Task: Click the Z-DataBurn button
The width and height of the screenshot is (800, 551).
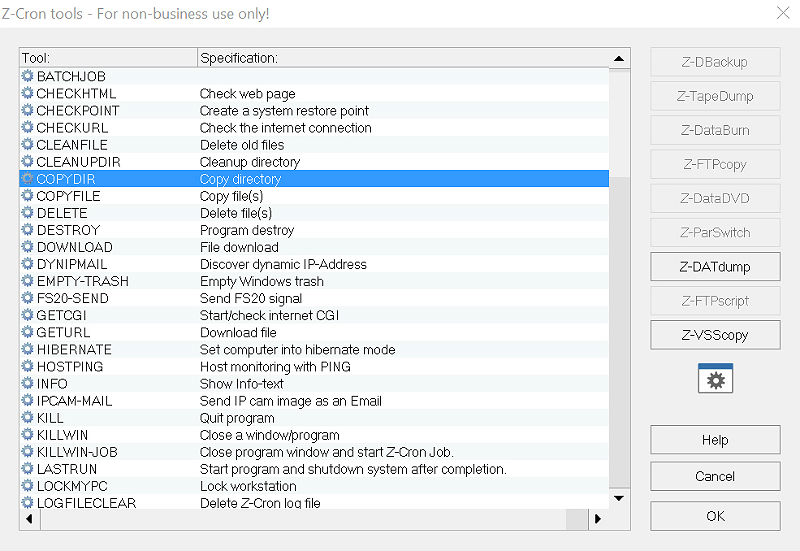Action: (x=715, y=130)
